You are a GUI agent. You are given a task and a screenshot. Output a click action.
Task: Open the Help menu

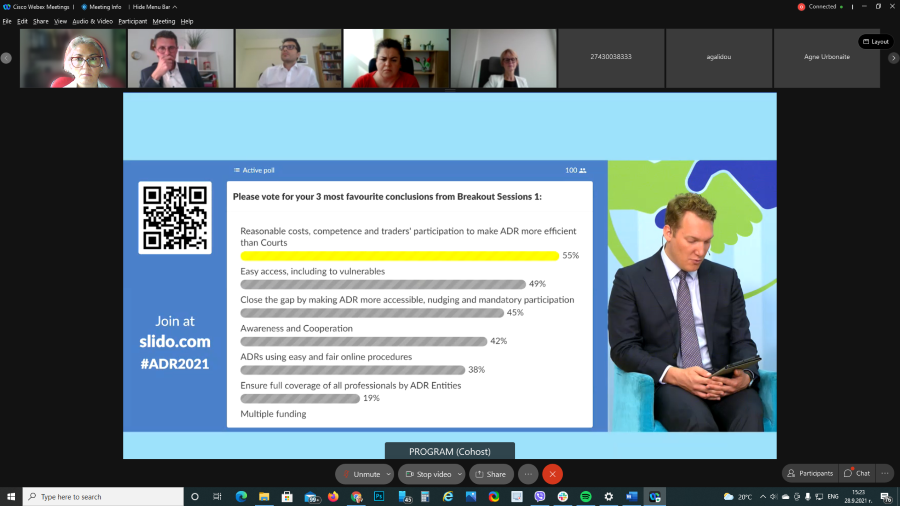(187, 21)
